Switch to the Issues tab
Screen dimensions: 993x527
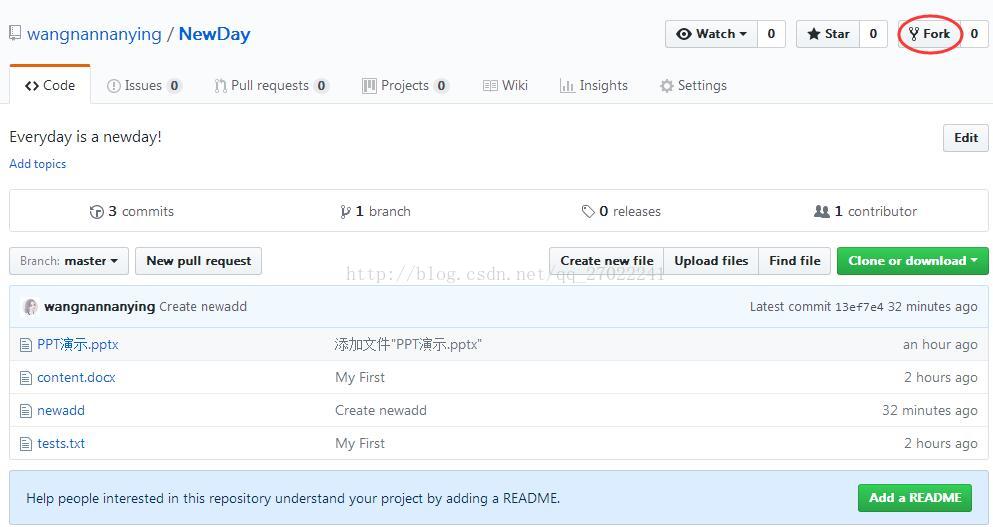(x=144, y=86)
